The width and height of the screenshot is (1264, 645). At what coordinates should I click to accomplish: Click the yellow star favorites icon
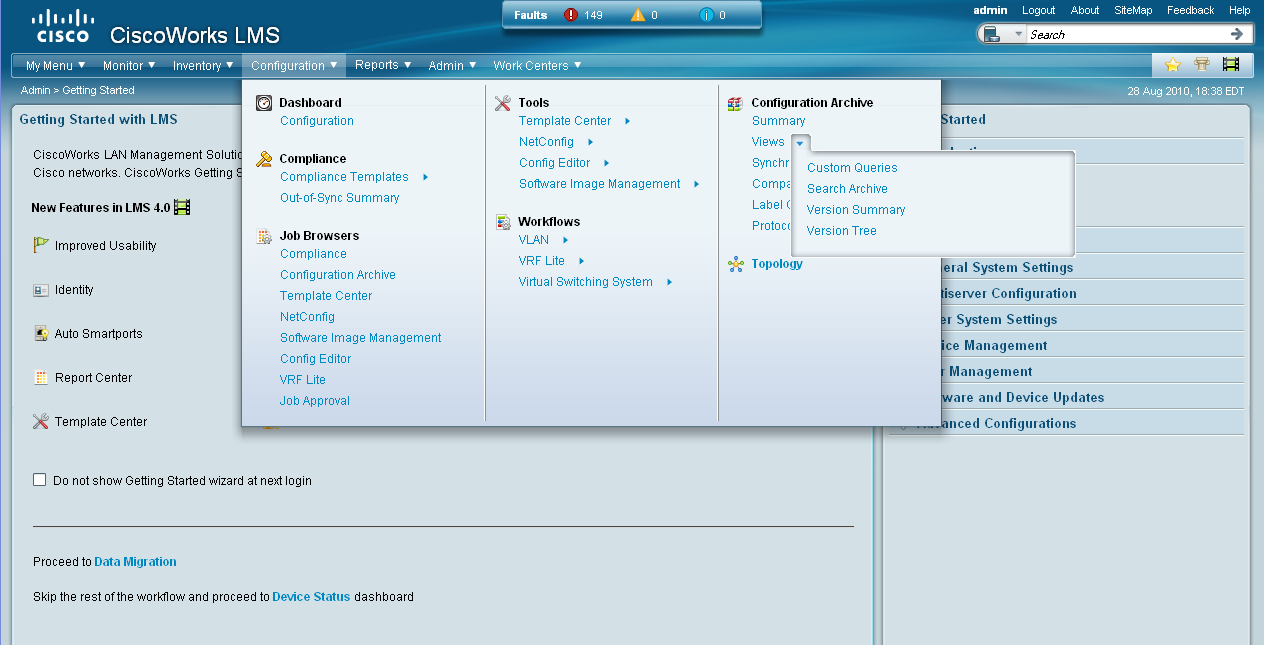[1173, 65]
